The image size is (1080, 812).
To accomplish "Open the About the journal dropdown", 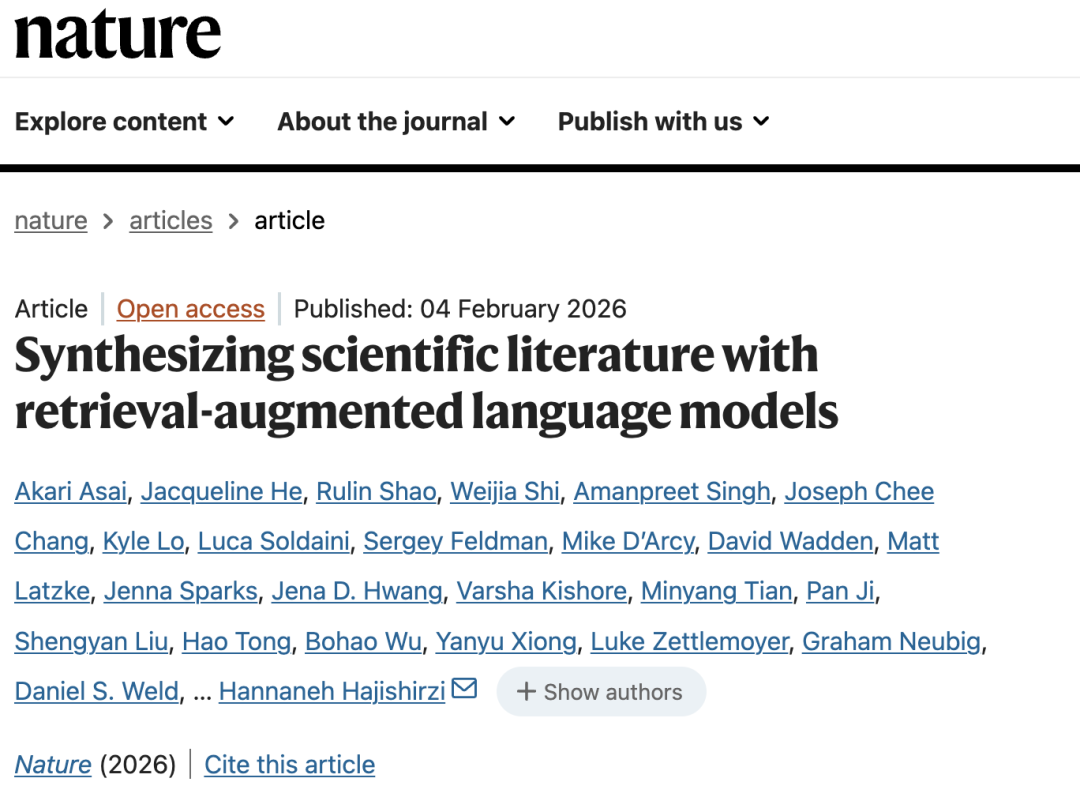I will click(x=396, y=122).
